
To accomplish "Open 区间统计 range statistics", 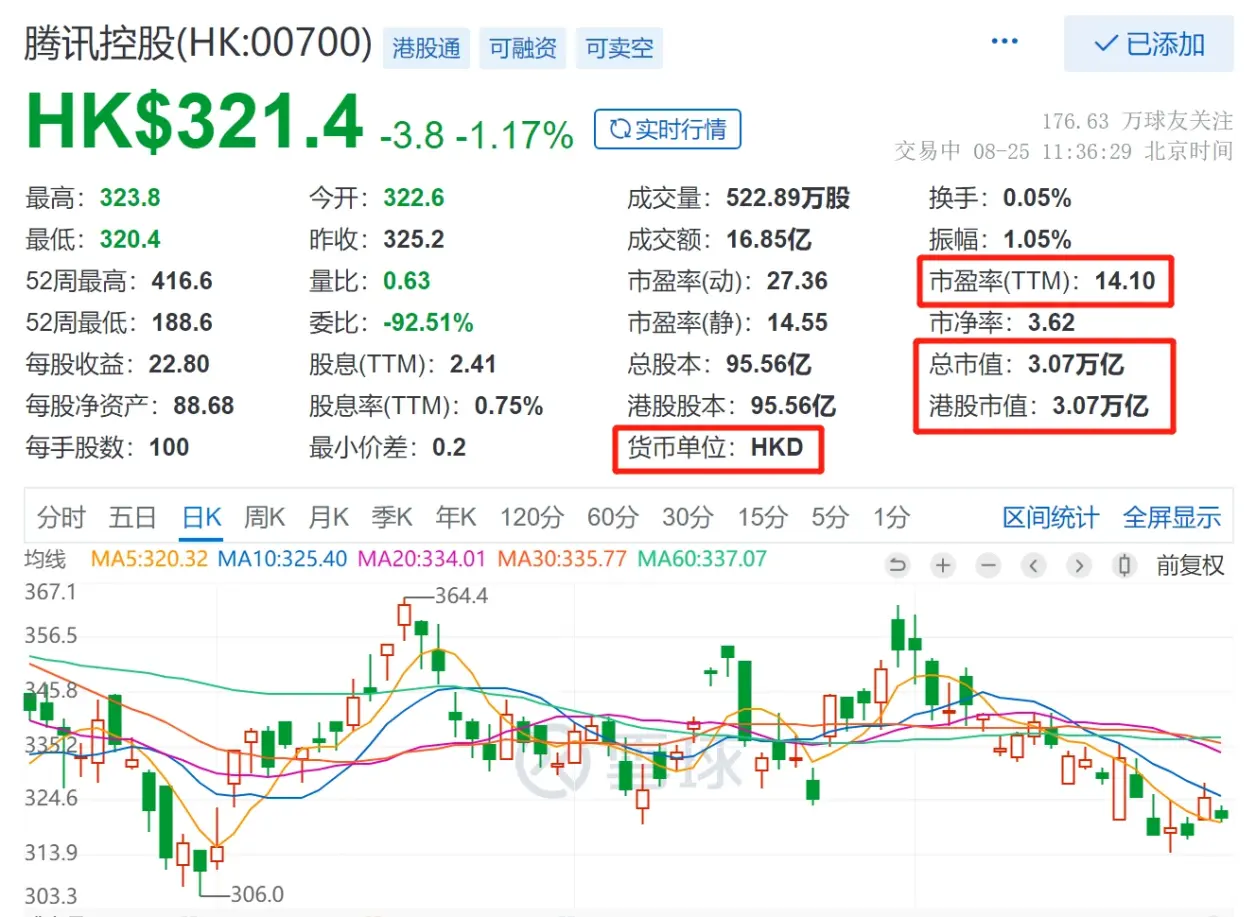I will [x=1050, y=517].
